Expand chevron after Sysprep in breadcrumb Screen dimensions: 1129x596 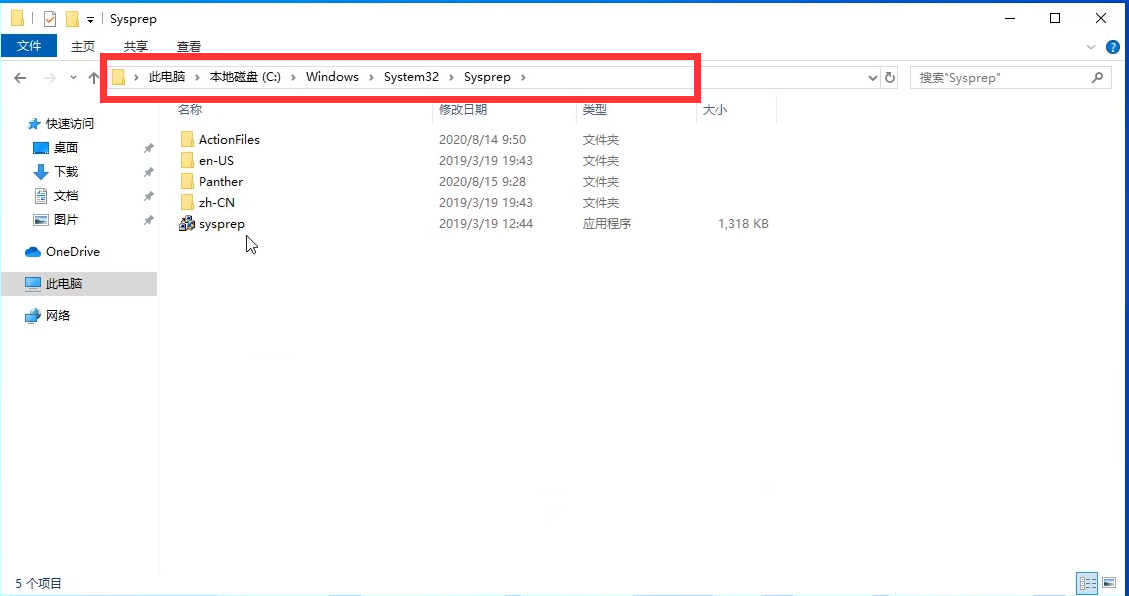pos(523,77)
